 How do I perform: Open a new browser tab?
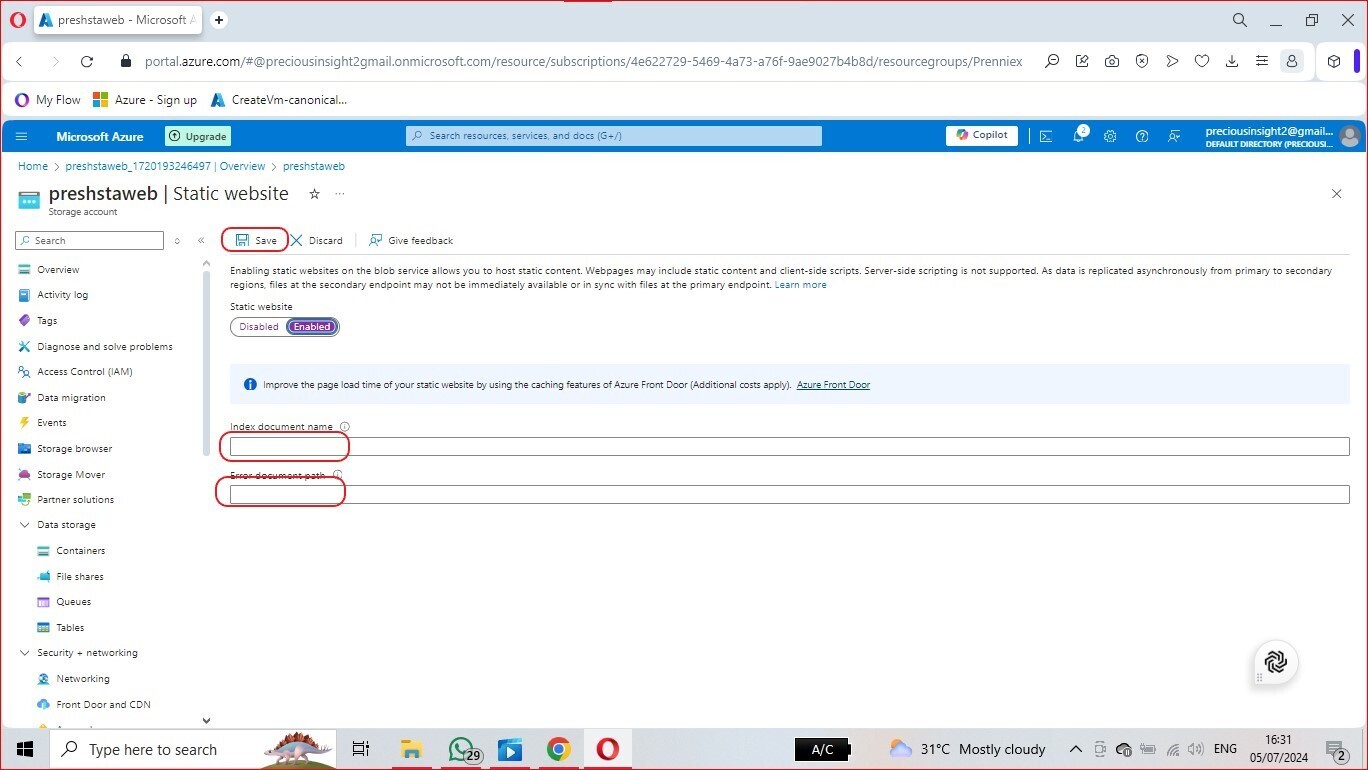(219, 20)
